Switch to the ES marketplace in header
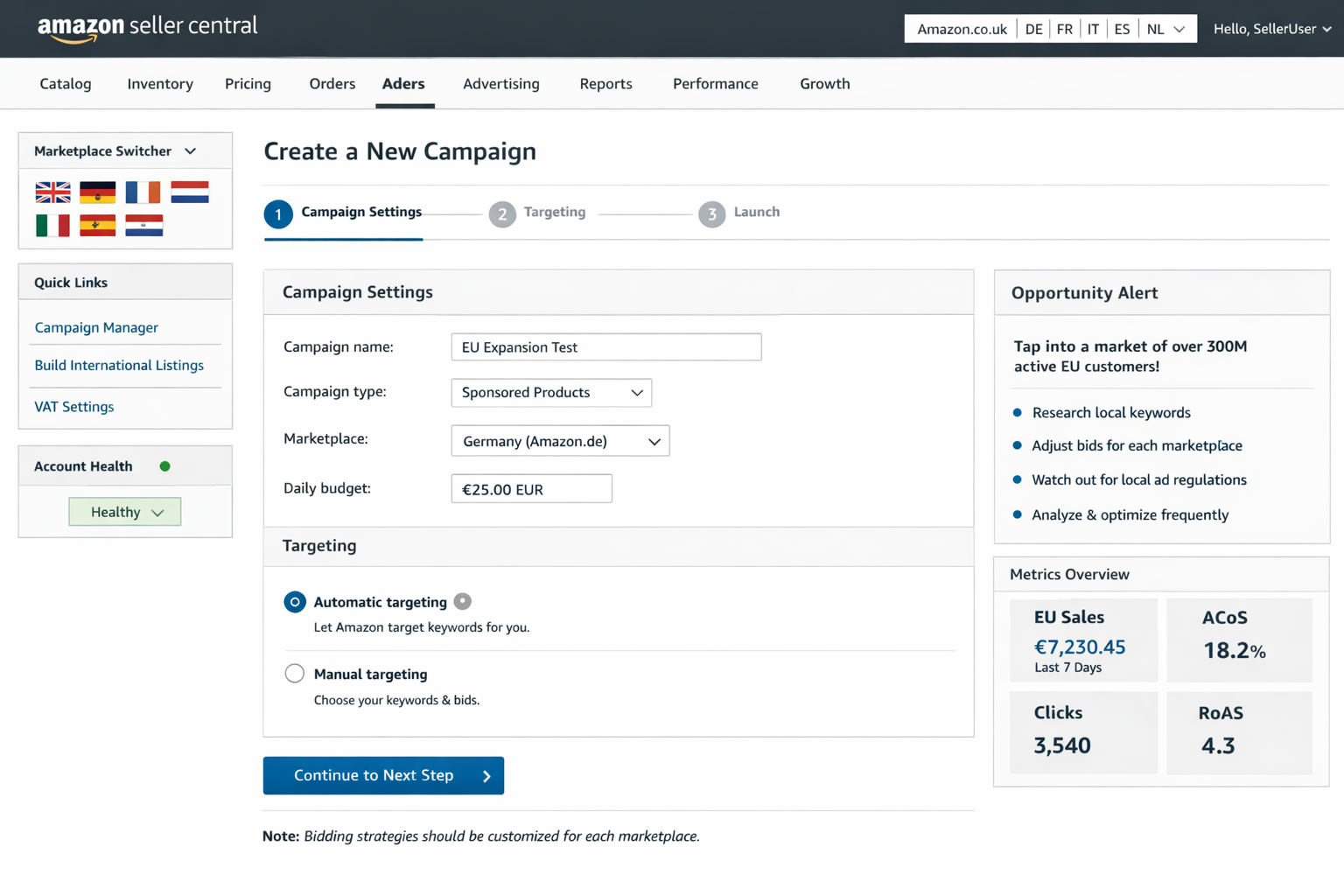The width and height of the screenshot is (1344, 896). pos(1122,29)
